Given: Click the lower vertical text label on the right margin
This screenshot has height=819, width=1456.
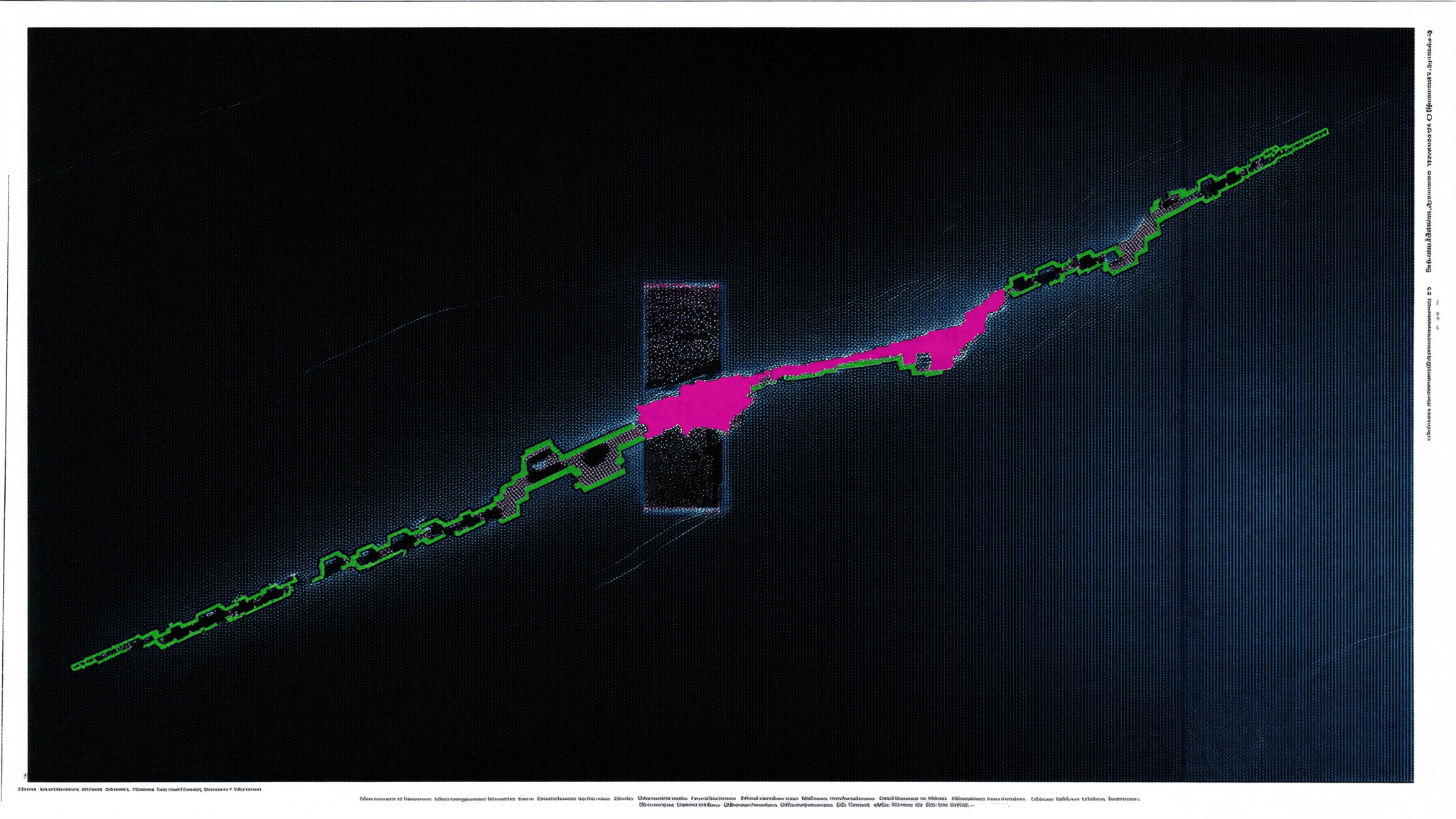Looking at the screenshot, I should coord(1428,370).
